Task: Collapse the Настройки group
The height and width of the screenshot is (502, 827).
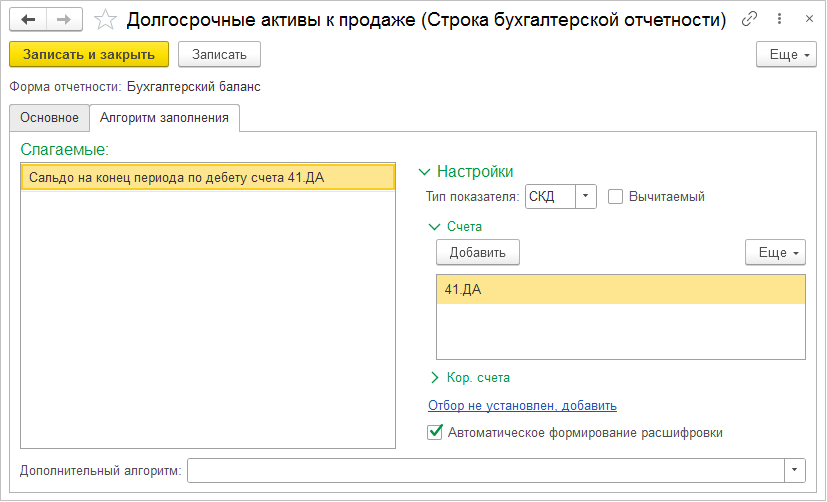Action: point(426,172)
